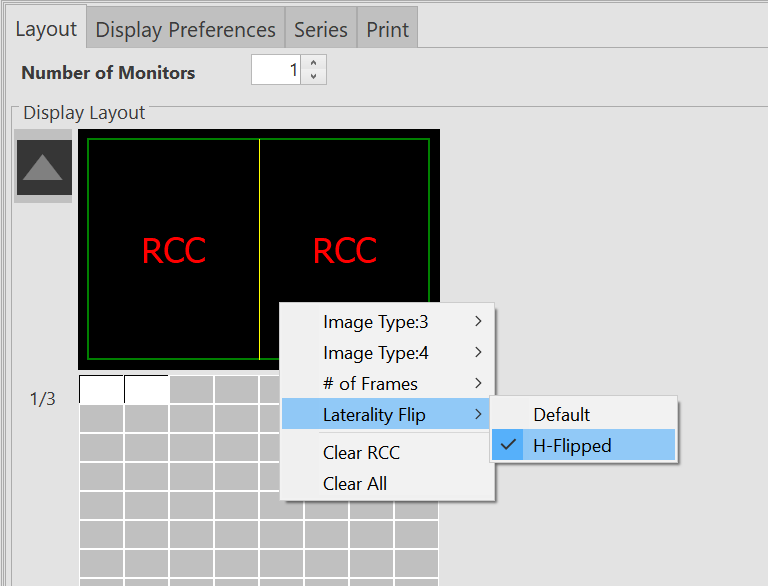
Task: Click the Number of Monitors input field
Action: 276,71
